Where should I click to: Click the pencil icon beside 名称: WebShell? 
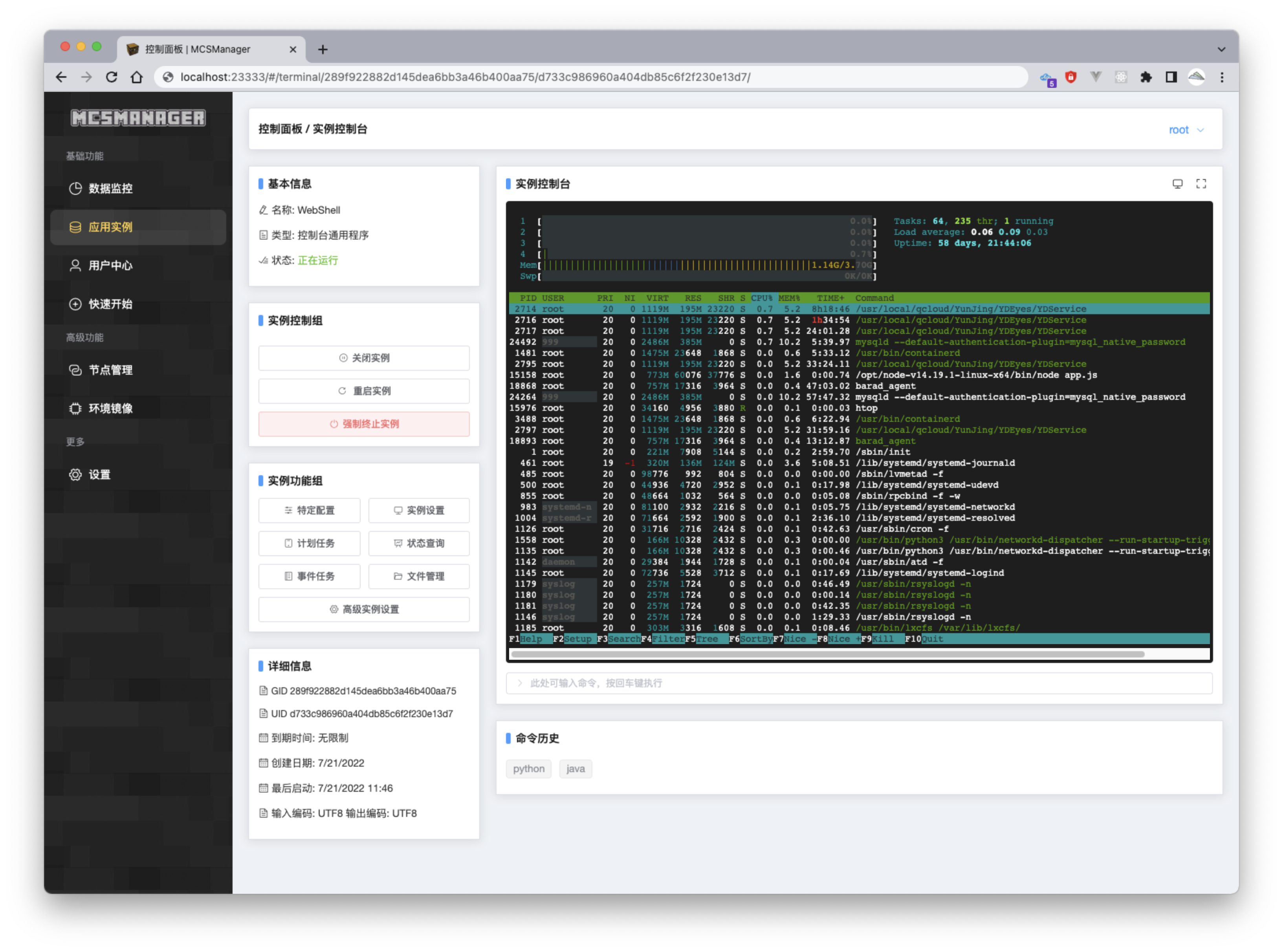pyautogui.click(x=263, y=211)
